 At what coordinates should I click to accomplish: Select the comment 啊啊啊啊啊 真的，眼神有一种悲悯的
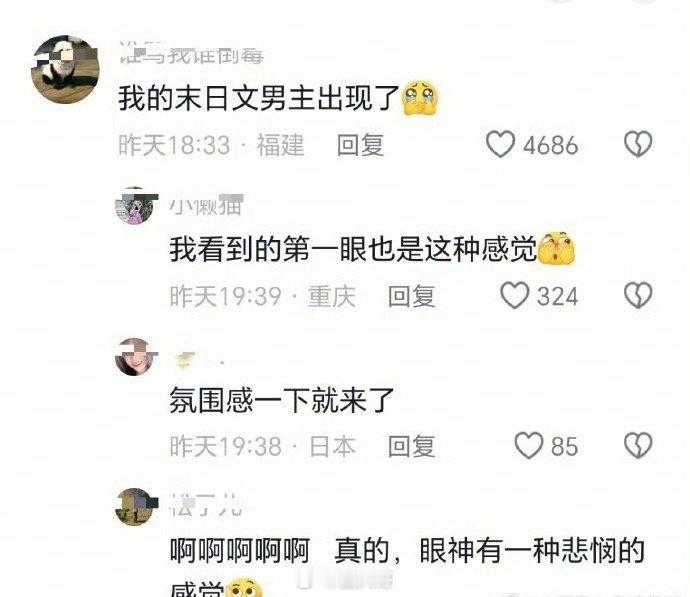click(x=407, y=550)
